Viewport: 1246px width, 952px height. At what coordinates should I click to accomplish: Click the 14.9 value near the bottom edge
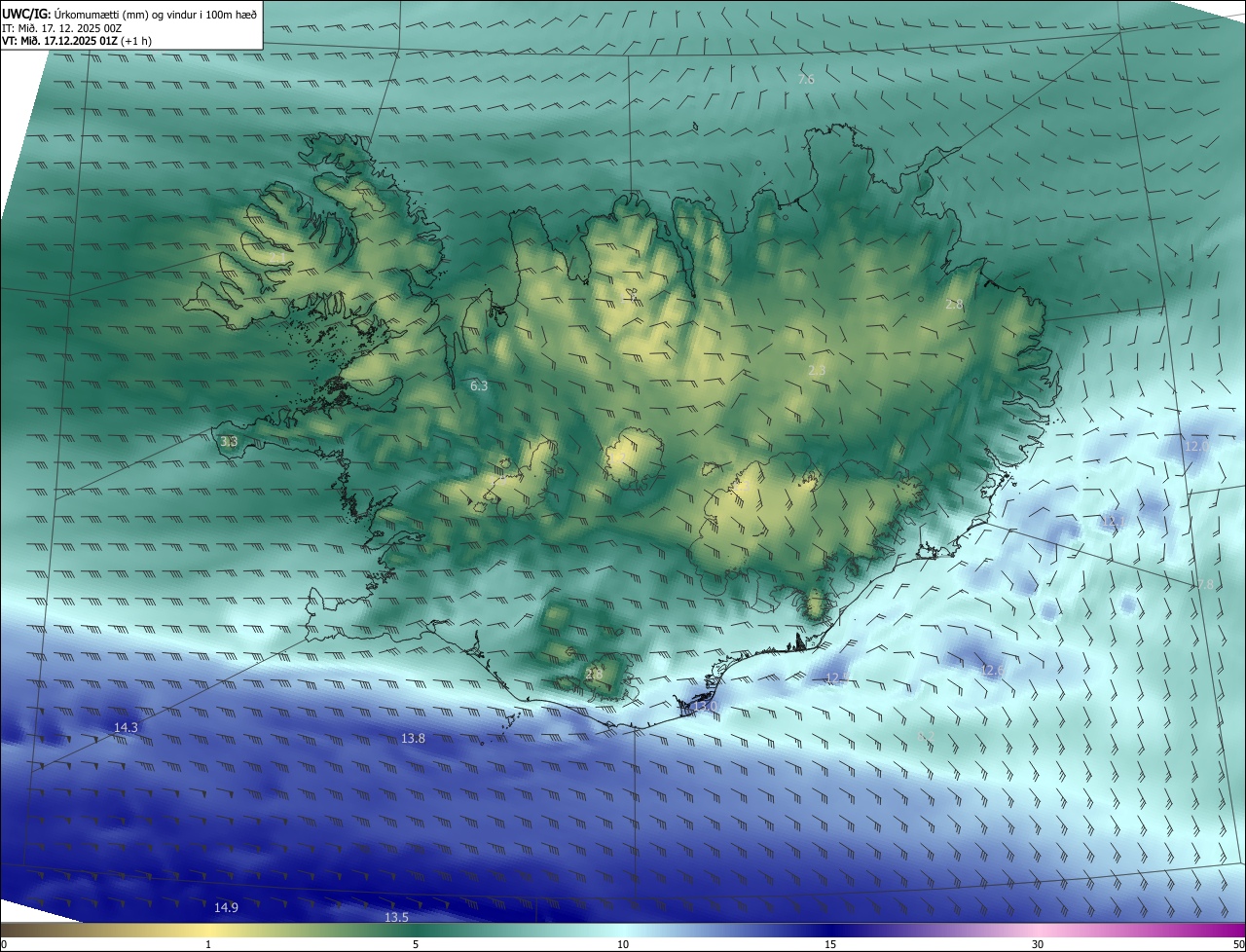click(226, 907)
